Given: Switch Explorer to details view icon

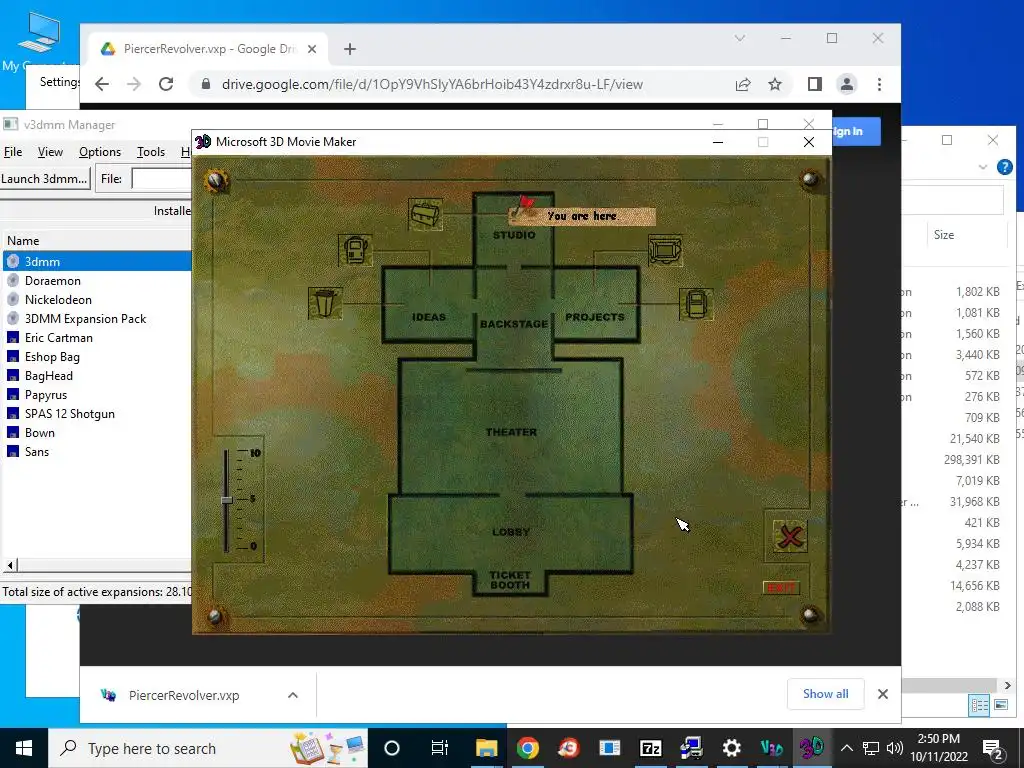Looking at the screenshot, I should coord(979,705).
